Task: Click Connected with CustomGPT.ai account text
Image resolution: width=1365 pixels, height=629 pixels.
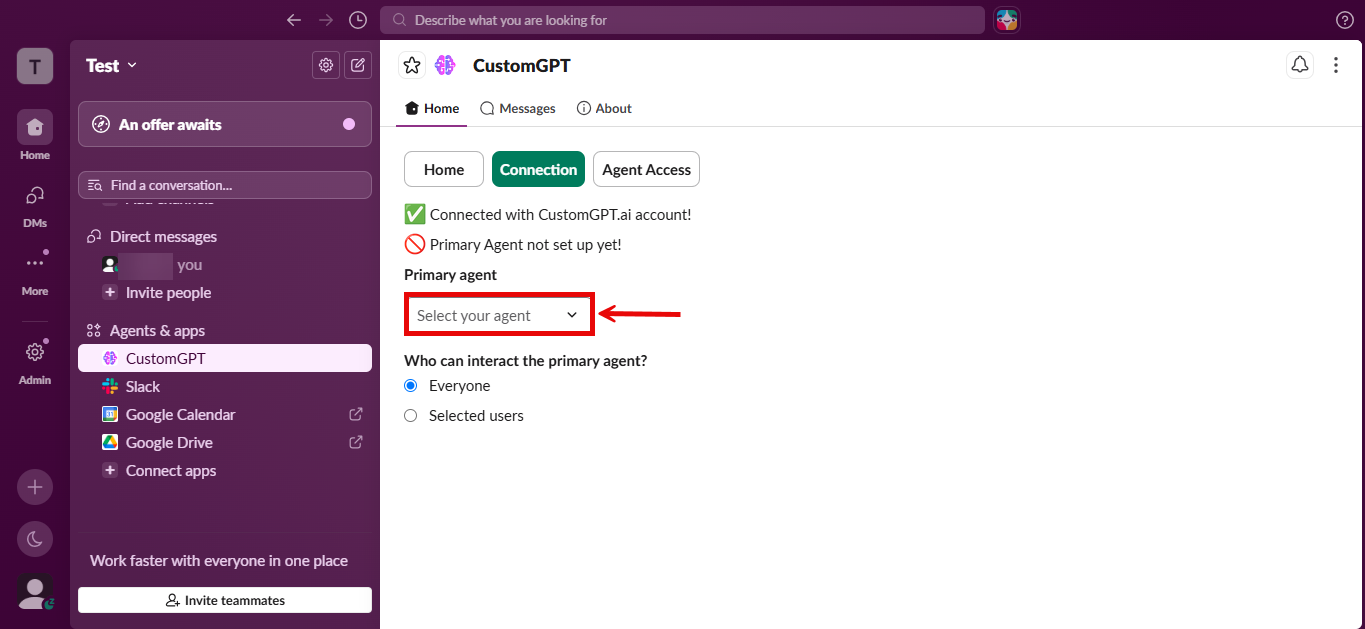Action: 560,214
